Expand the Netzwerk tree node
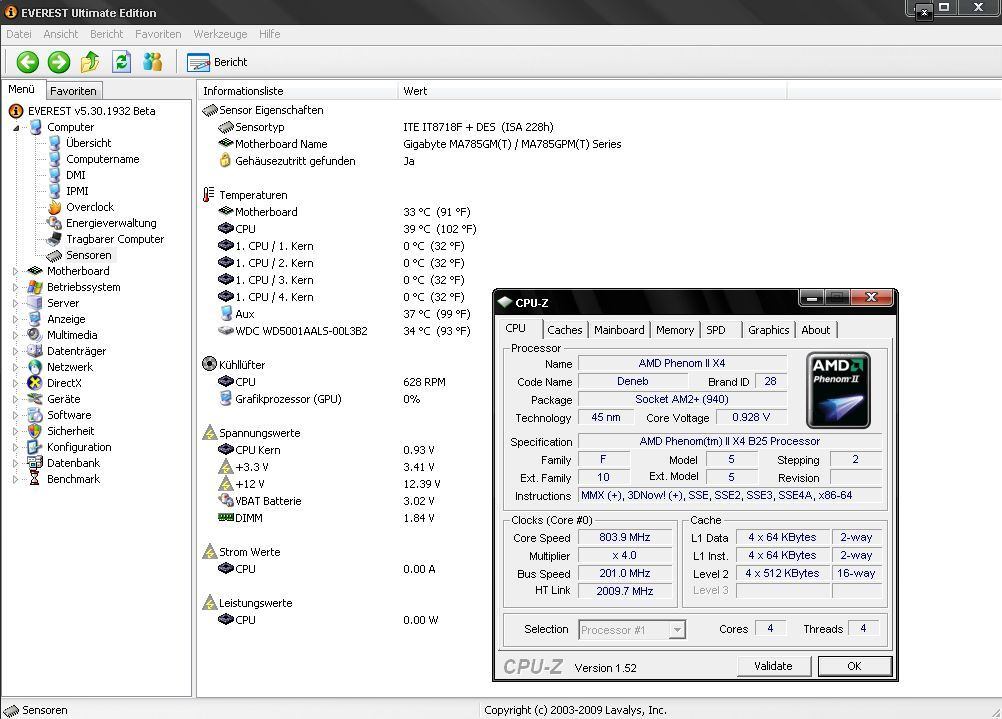 click(16, 367)
